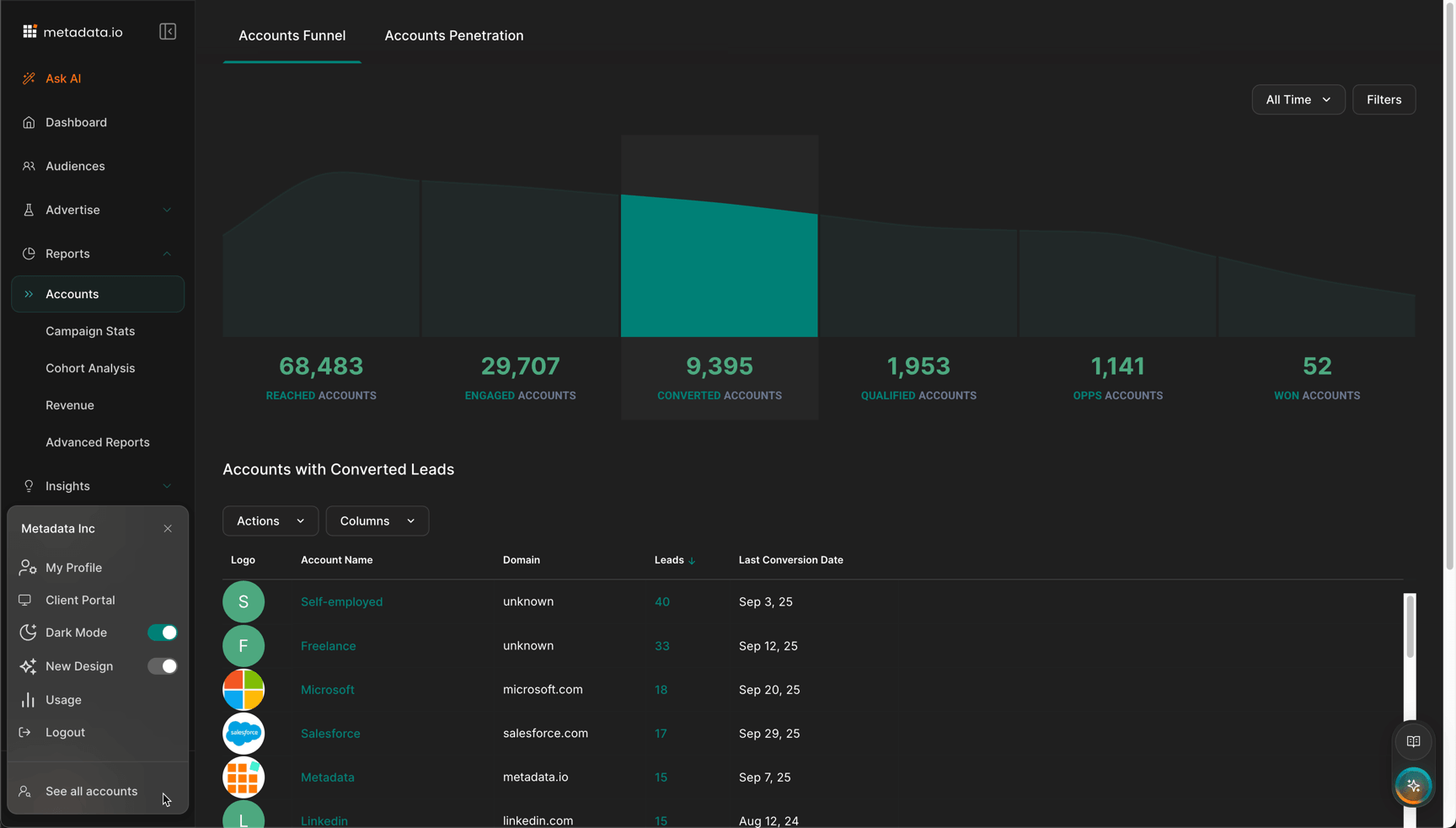
Task: Click the Salesforce logo icon
Action: [x=244, y=734]
